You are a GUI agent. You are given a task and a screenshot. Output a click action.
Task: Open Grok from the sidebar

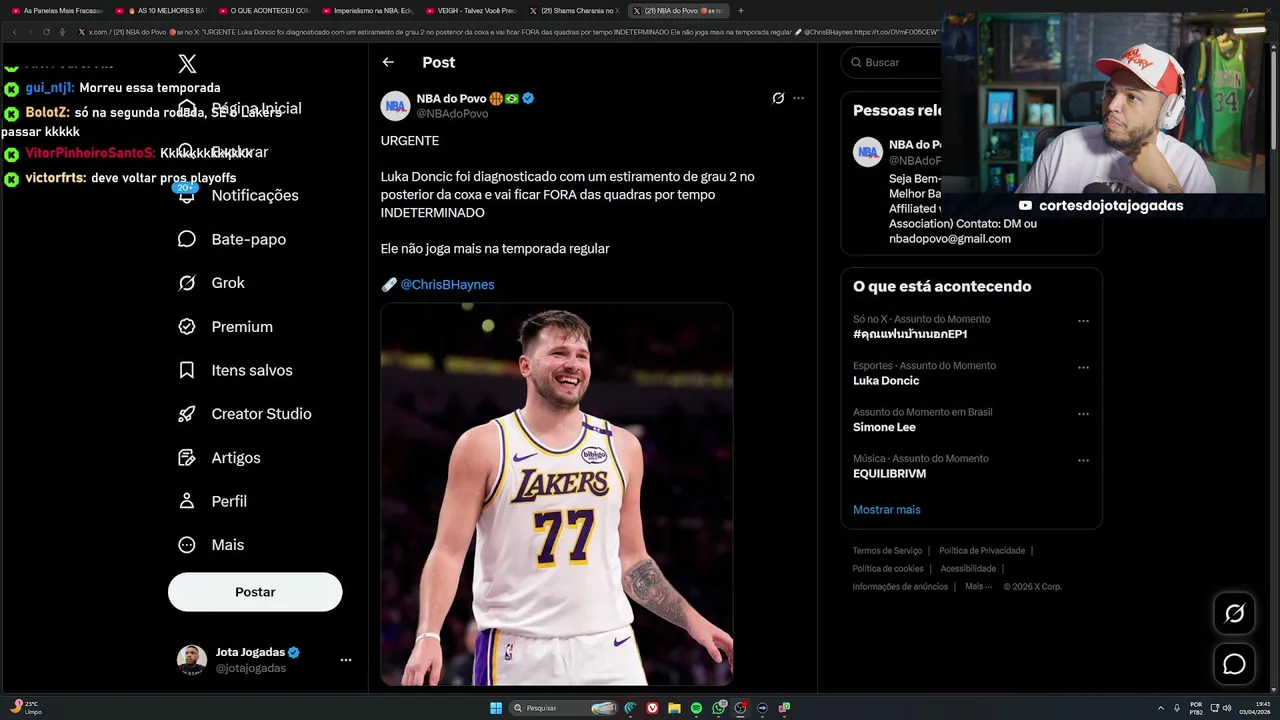pyautogui.click(x=228, y=283)
